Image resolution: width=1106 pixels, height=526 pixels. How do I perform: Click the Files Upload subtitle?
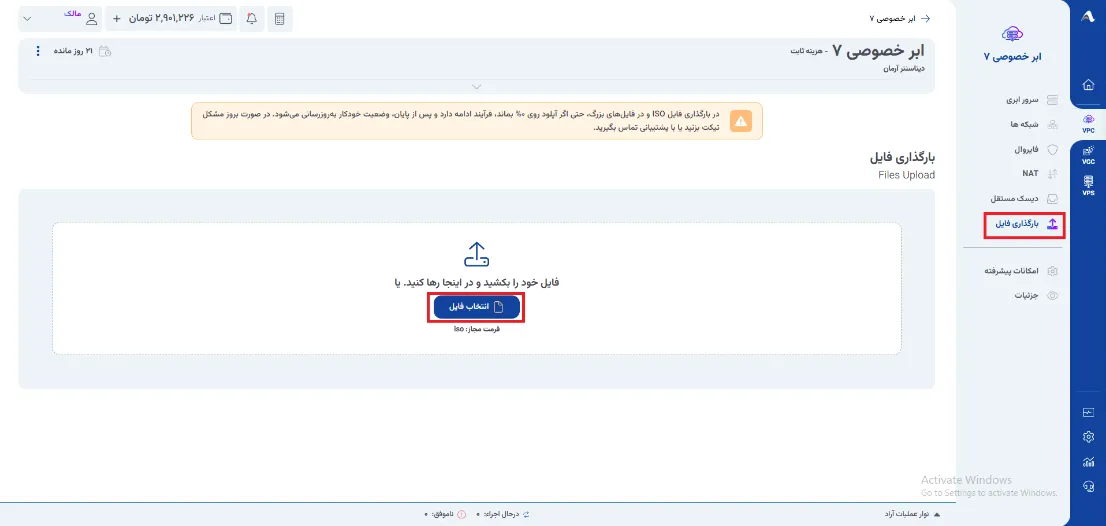[x=906, y=175]
